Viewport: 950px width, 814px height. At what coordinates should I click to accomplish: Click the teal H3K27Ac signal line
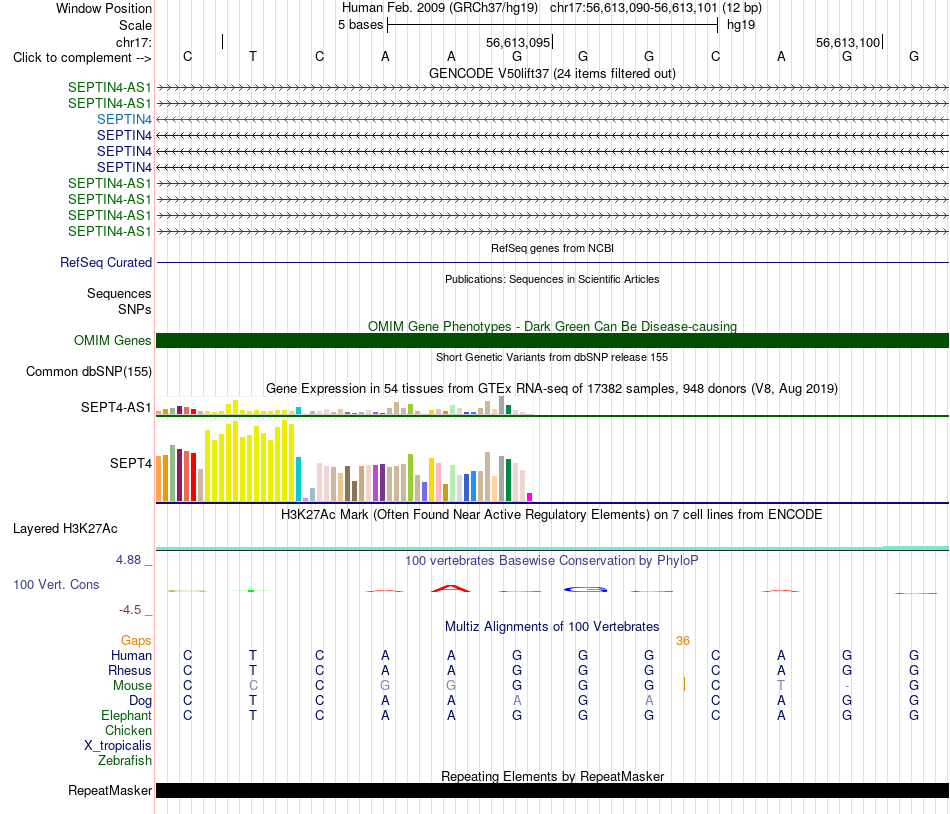(x=552, y=548)
